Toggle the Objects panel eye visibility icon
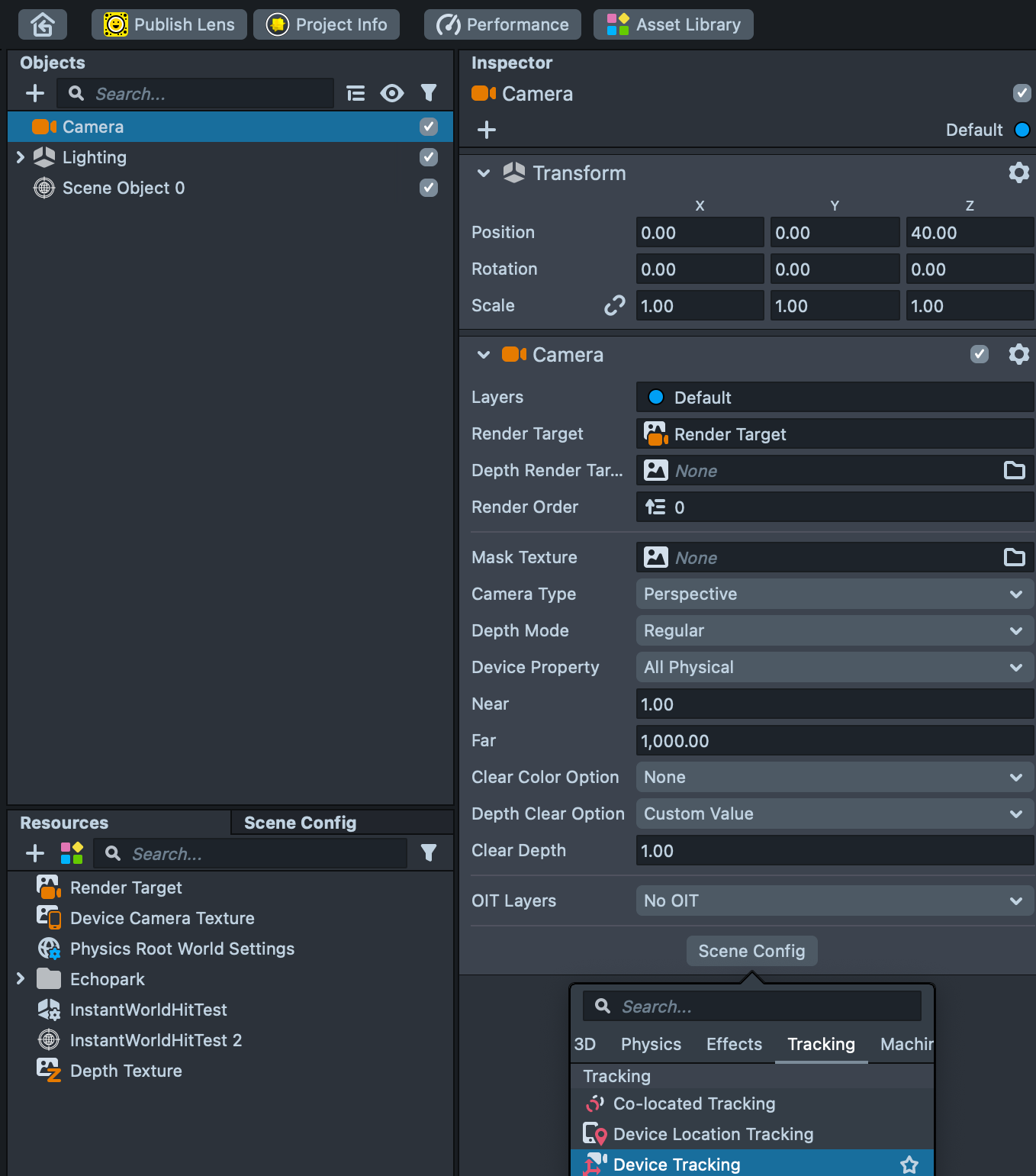The height and width of the screenshot is (1176, 1036). (x=392, y=93)
